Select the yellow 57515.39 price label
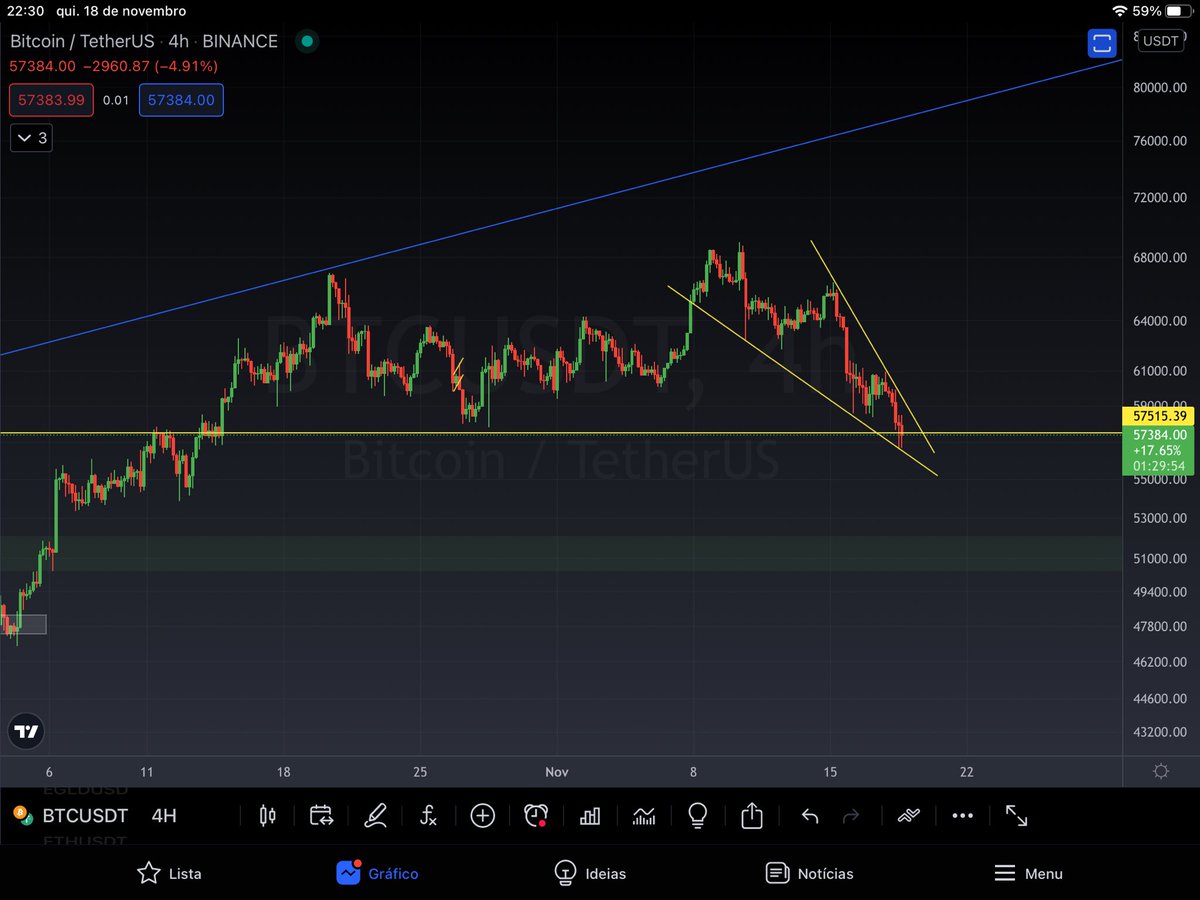 tap(1160, 416)
